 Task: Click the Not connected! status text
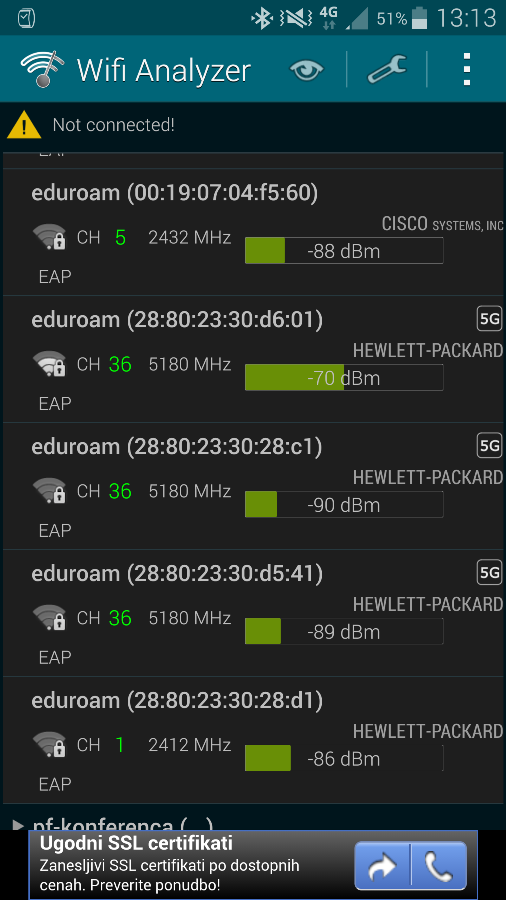coord(113,125)
